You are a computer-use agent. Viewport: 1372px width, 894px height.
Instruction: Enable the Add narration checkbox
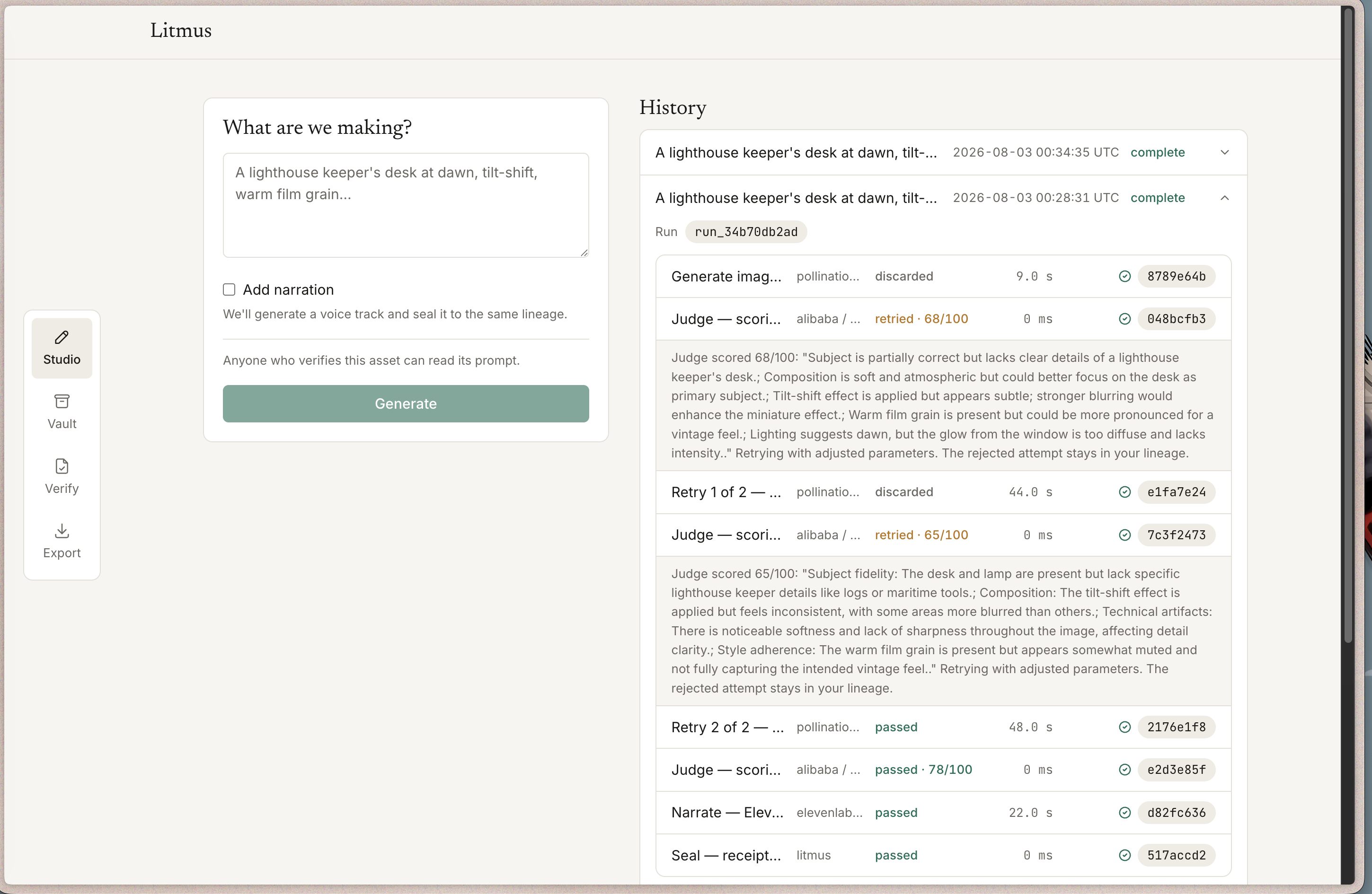click(229, 290)
